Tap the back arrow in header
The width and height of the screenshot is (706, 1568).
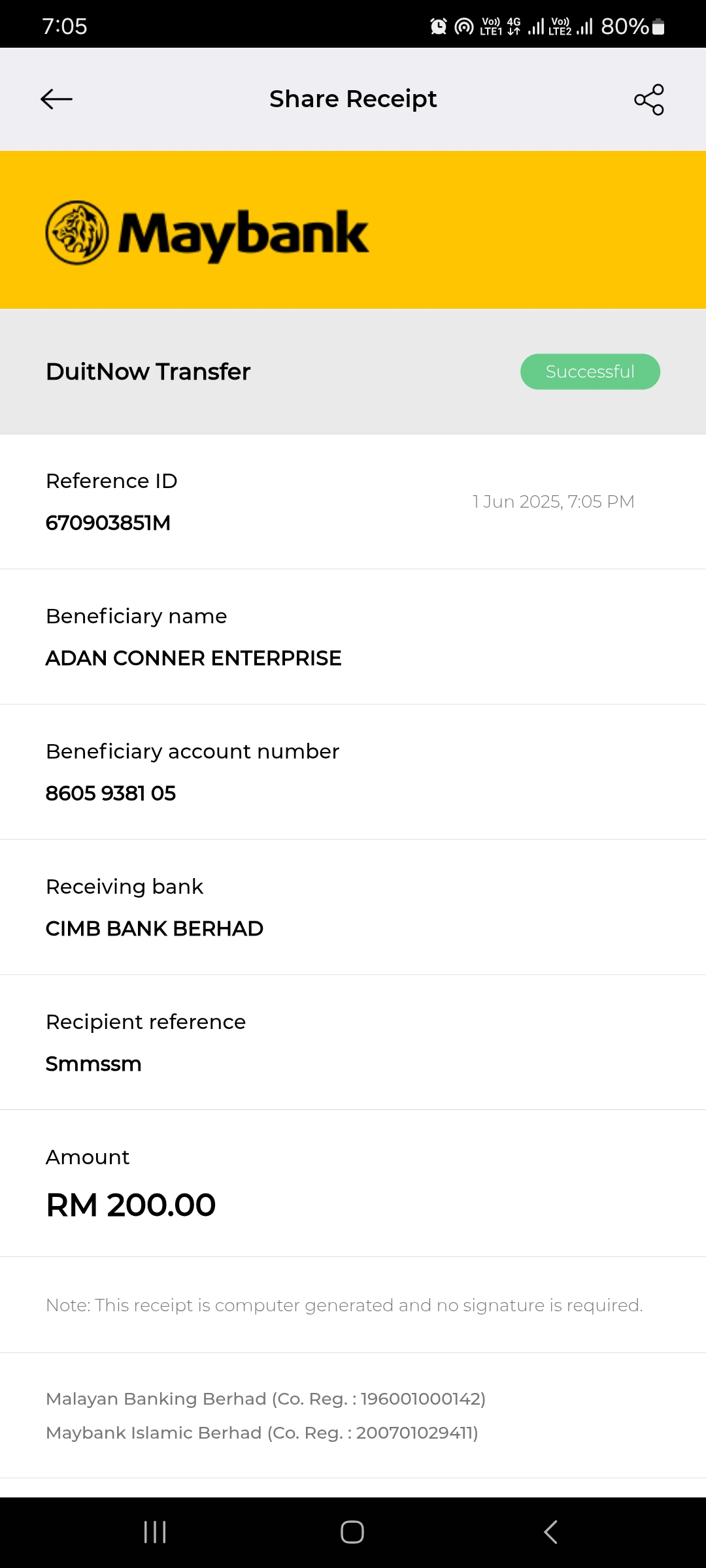pos(56,99)
